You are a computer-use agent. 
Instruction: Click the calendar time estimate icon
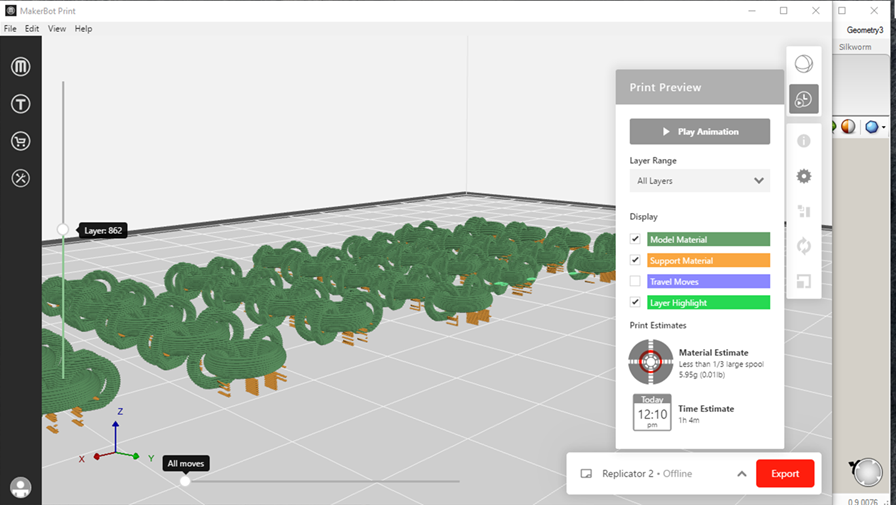click(652, 412)
